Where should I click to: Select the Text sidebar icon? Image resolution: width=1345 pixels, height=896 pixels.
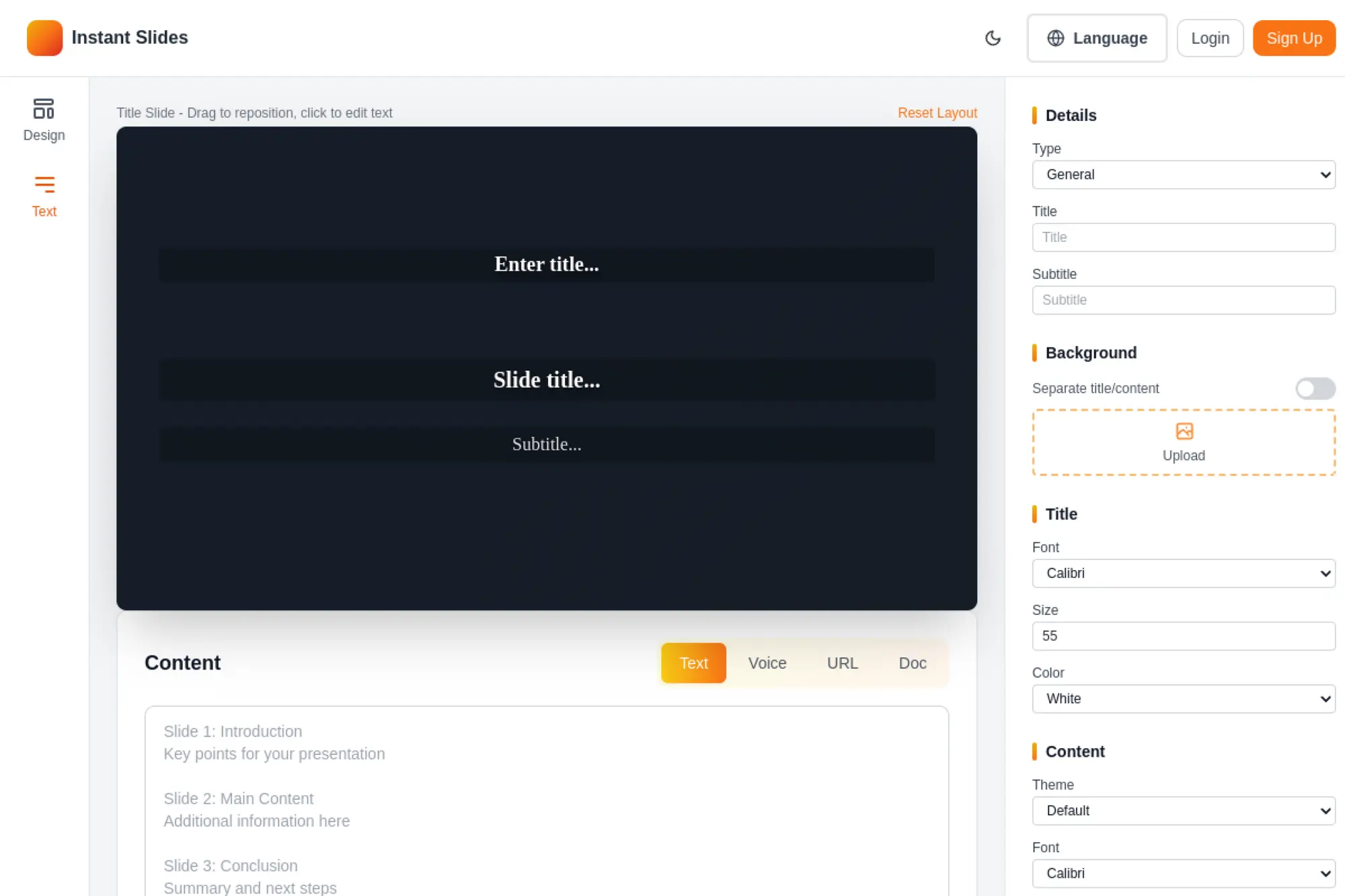coord(44,185)
